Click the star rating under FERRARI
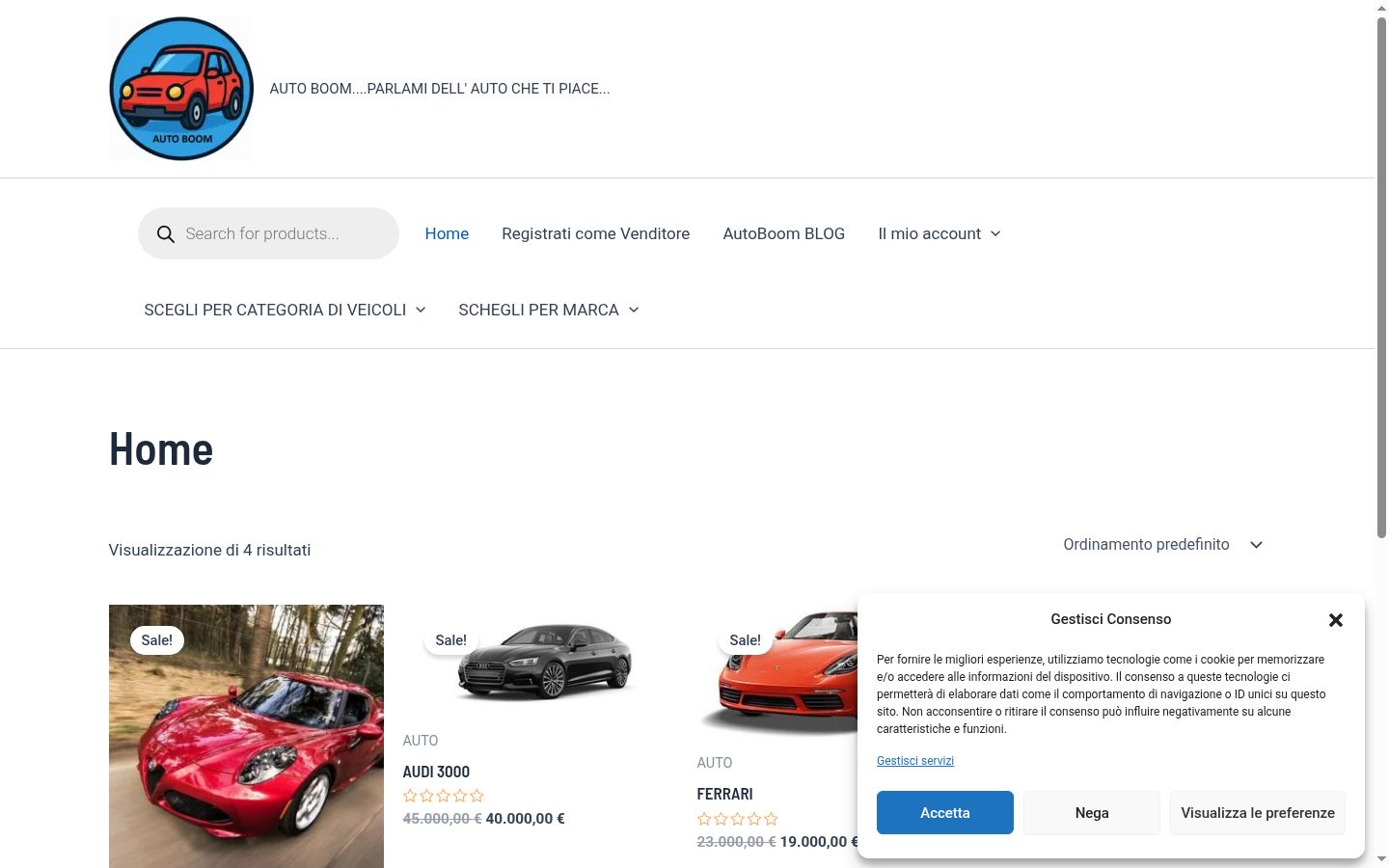The height and width of the screenshot is (868, 1389). (738, 819)
